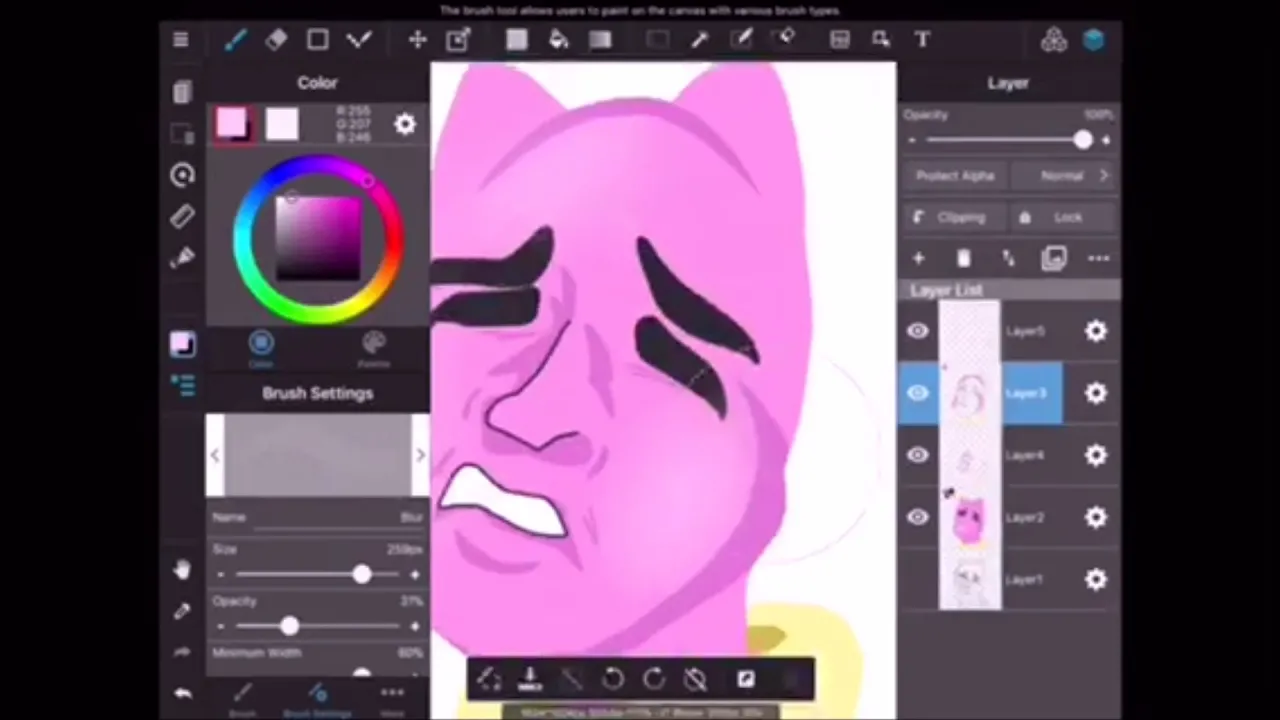The width and height of the screenshot is (1280, 720).
Task: Select the Fill rectangle tool
Action: coord(516,40)
